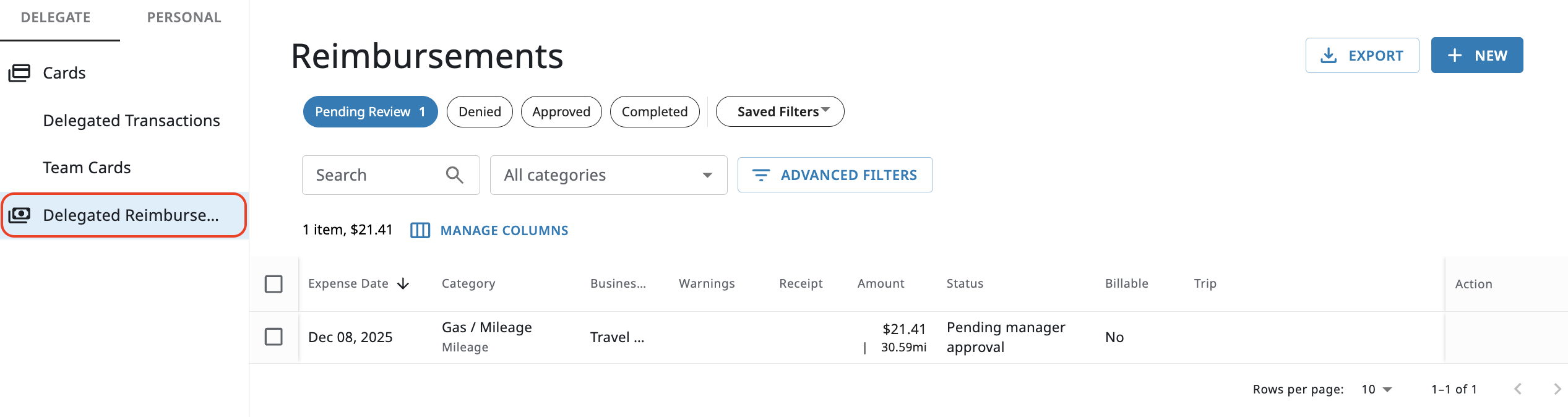Open Advanced Filters
This screenshot has width=1568, height=417.
[835, 175]
